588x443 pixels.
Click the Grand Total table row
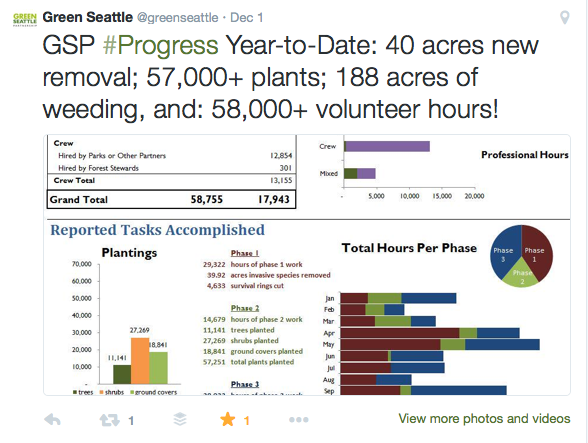171,199
